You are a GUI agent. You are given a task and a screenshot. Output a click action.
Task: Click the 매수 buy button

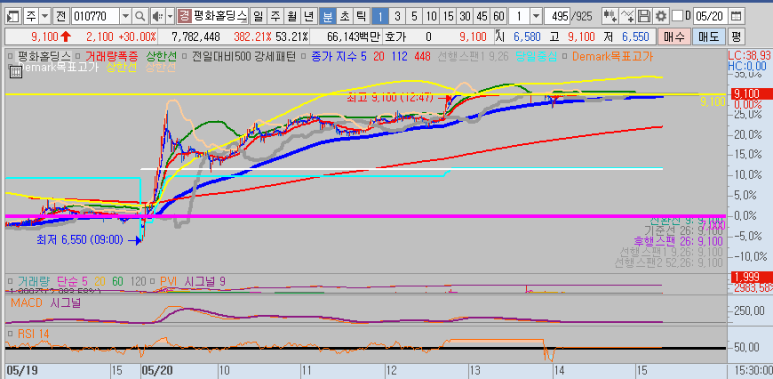(x=673, y=37)
